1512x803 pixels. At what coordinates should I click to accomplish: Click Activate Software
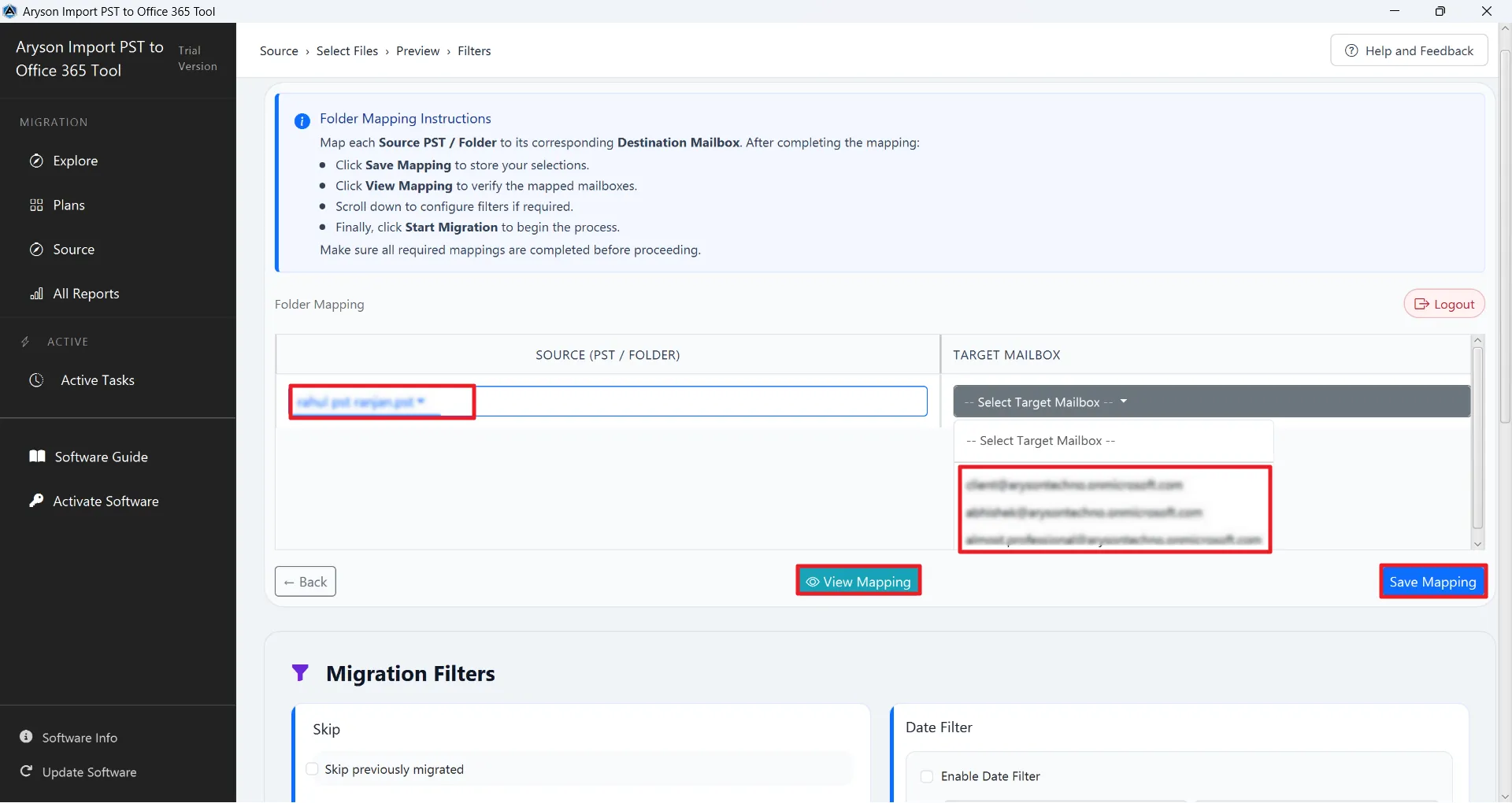(x=106, y=501)
